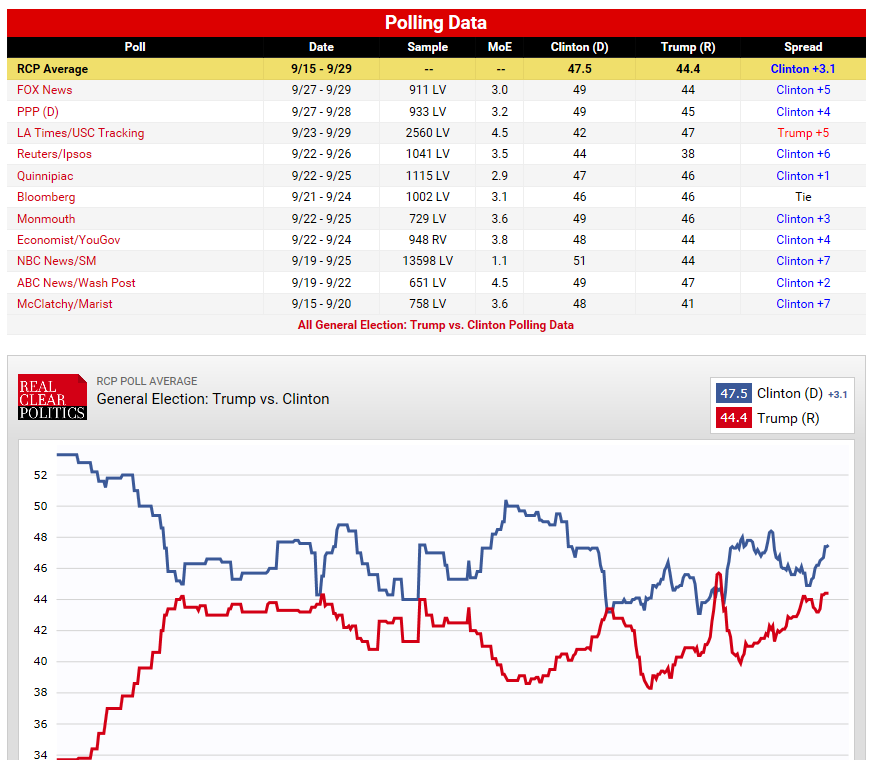Open the LA Times/USC Tracking poll
The height and width of the screenshot is (760, 876).
(x=80, y=133)
